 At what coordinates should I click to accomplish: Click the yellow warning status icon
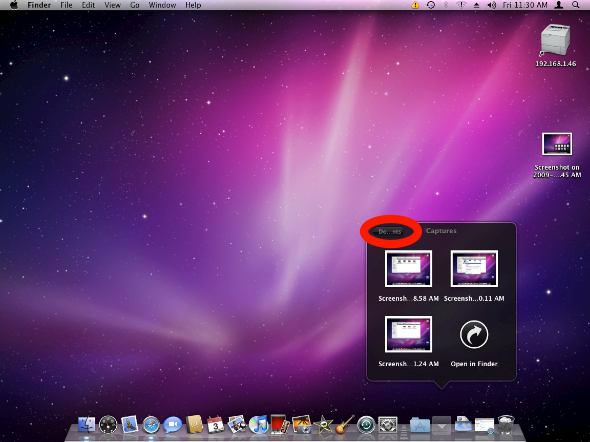click(415, 5)
